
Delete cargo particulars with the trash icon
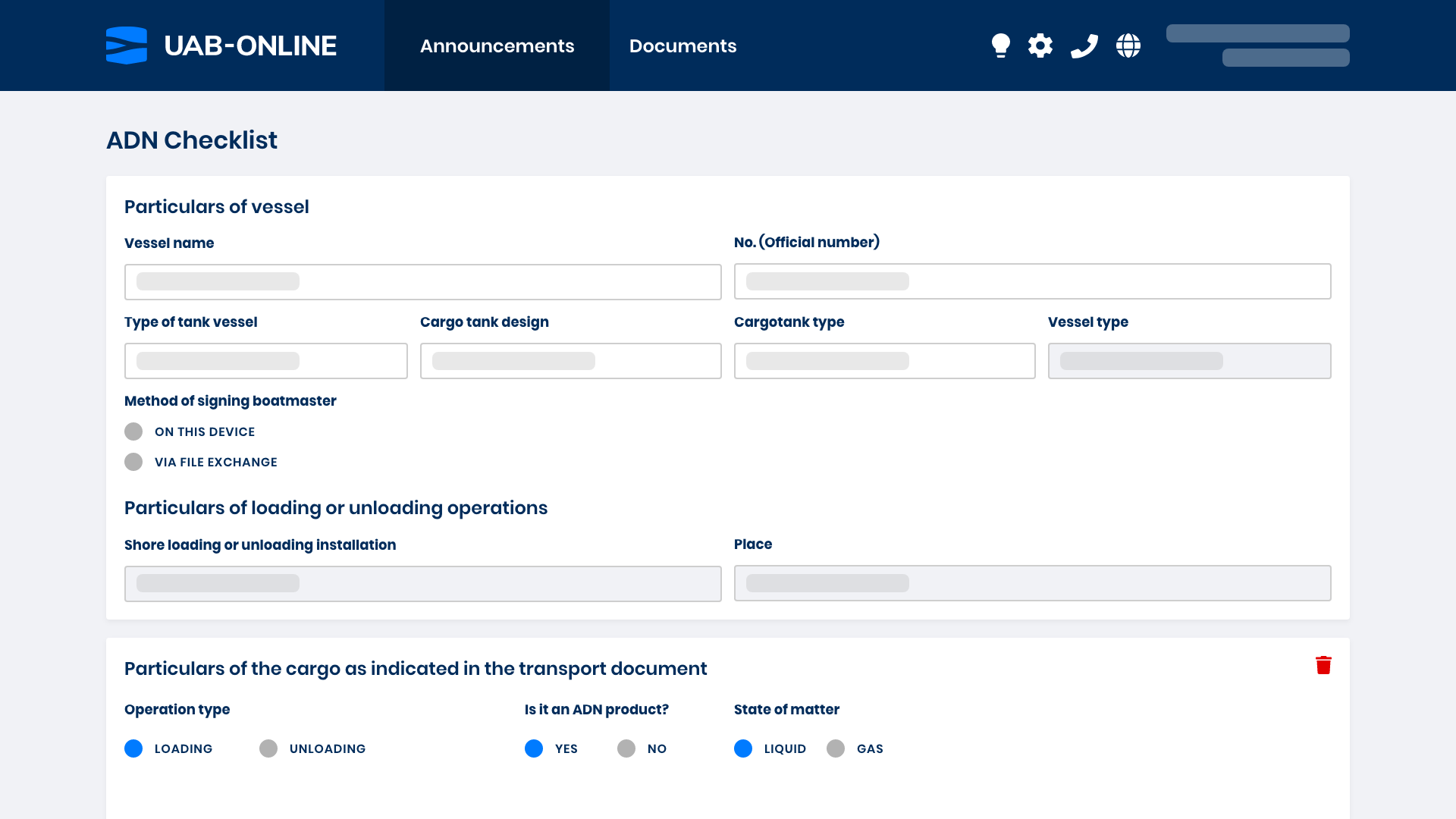coord(1324,664)
